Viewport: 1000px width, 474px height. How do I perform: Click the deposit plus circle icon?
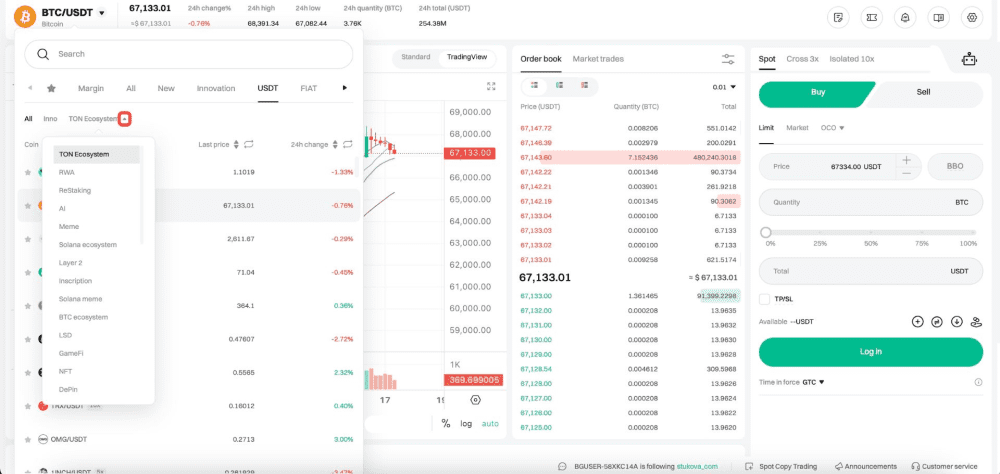tap(917, 322)
